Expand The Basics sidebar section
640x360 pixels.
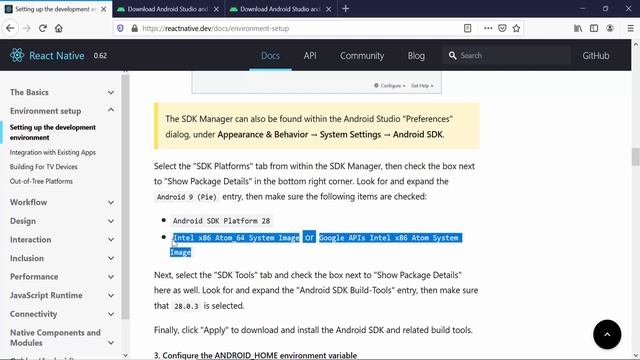[62, 92]
